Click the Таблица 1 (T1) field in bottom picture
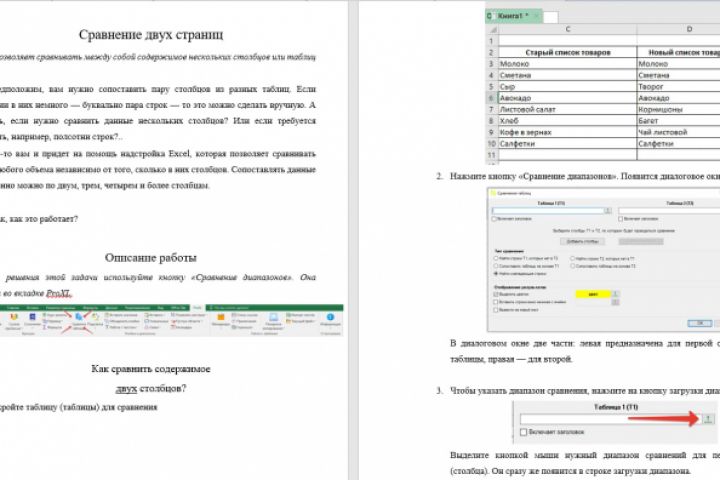The width and height of the screenshot is (720, 480). [x=611, y=419]
